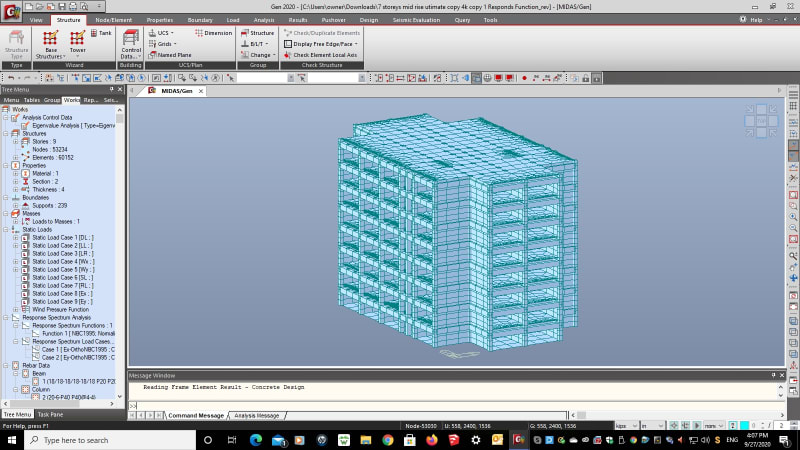Open the Properties ribbon tab

(160, 20)
